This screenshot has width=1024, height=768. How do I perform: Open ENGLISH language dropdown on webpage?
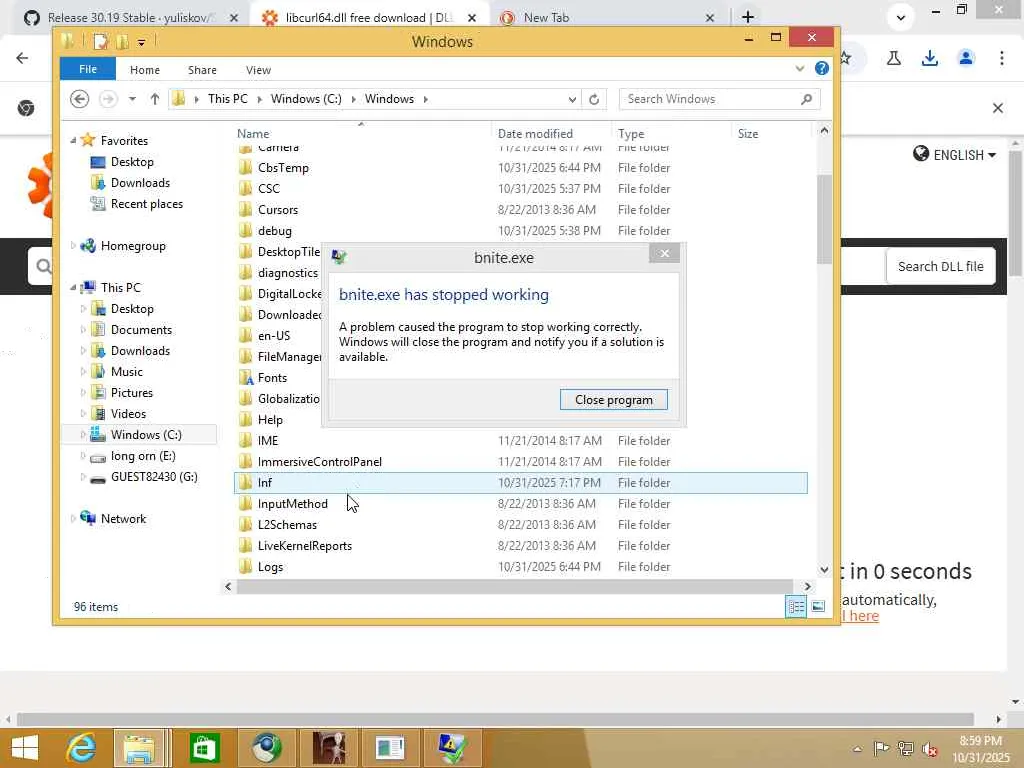954,155
